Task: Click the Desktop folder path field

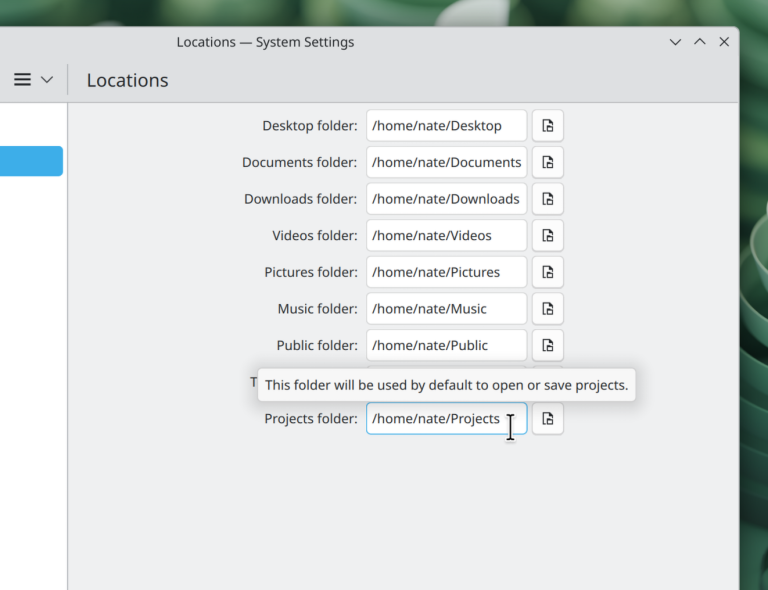Action: coord(447,126)
